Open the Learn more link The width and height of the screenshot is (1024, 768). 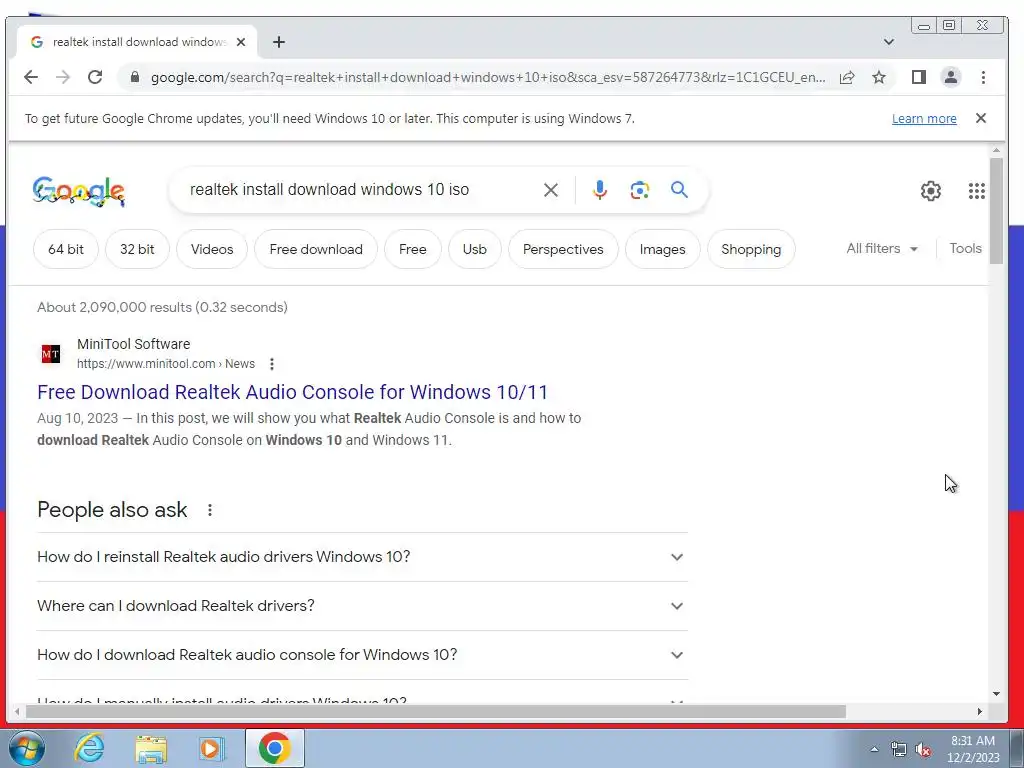924,119
